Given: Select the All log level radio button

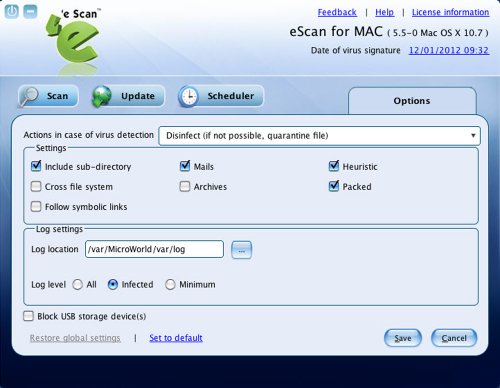Looking at the screenshot, I should click(x=78, y=285).
